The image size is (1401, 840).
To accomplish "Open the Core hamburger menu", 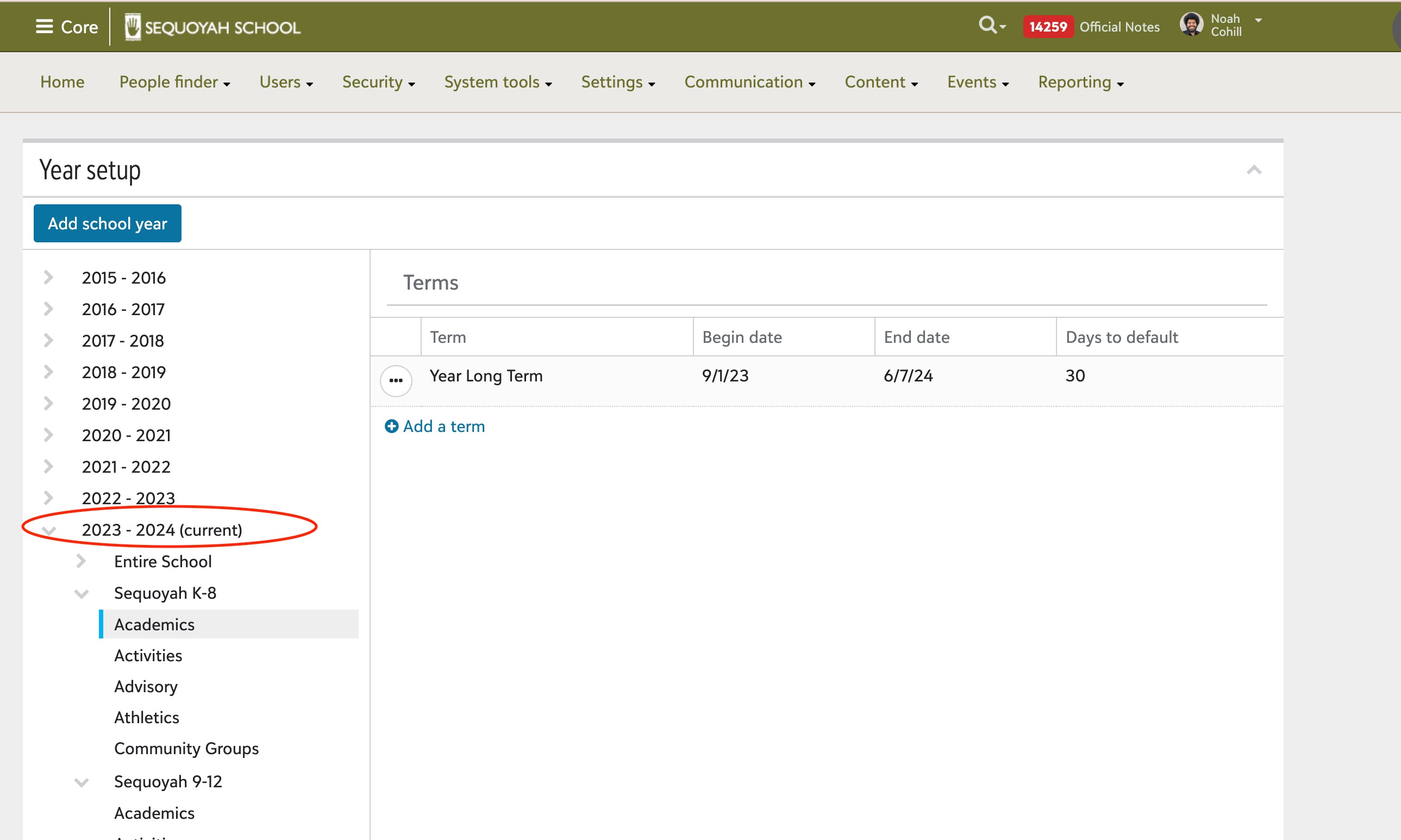I will click(x=44, y=26).
